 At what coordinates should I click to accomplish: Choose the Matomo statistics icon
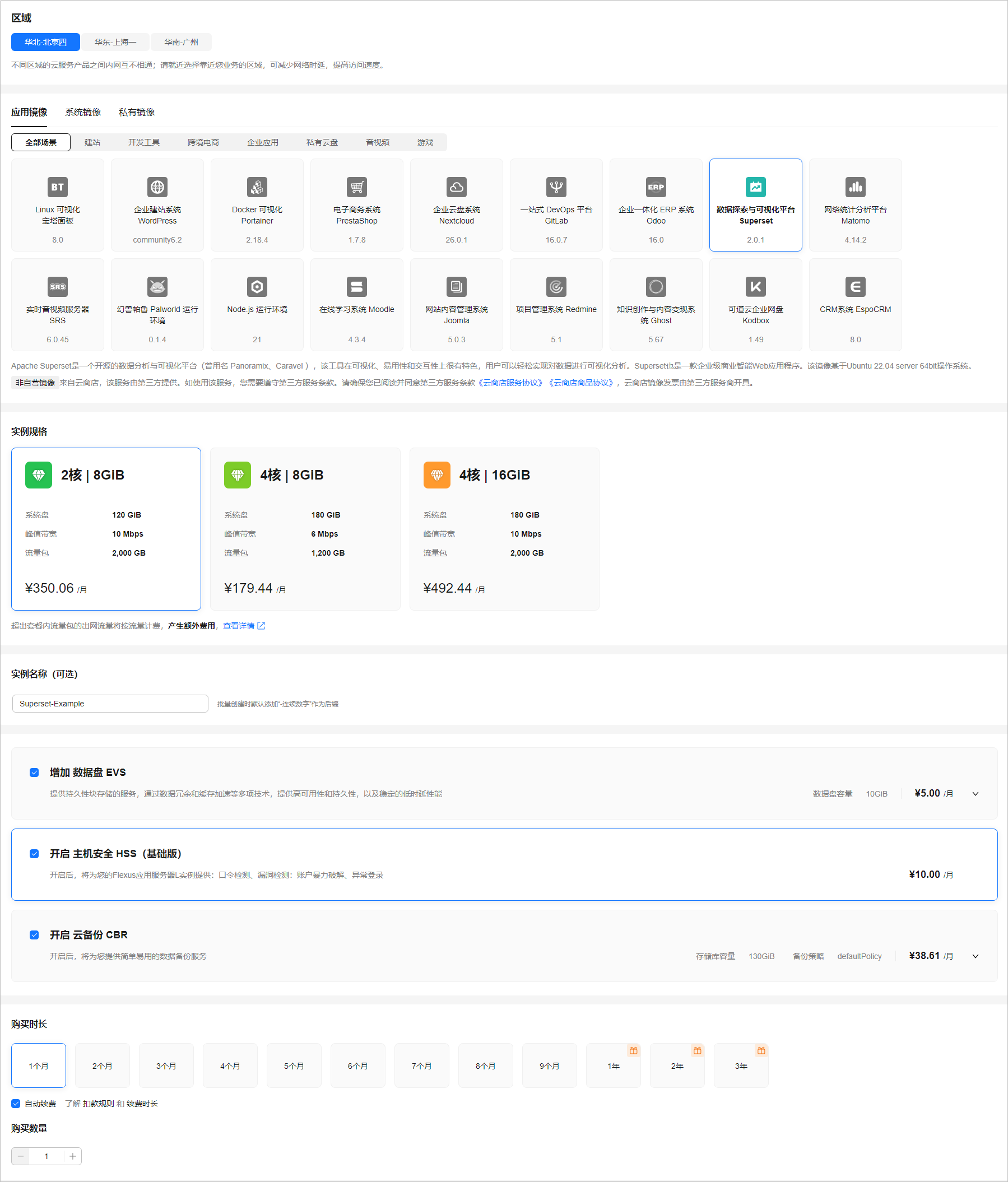tap(856, 187)
